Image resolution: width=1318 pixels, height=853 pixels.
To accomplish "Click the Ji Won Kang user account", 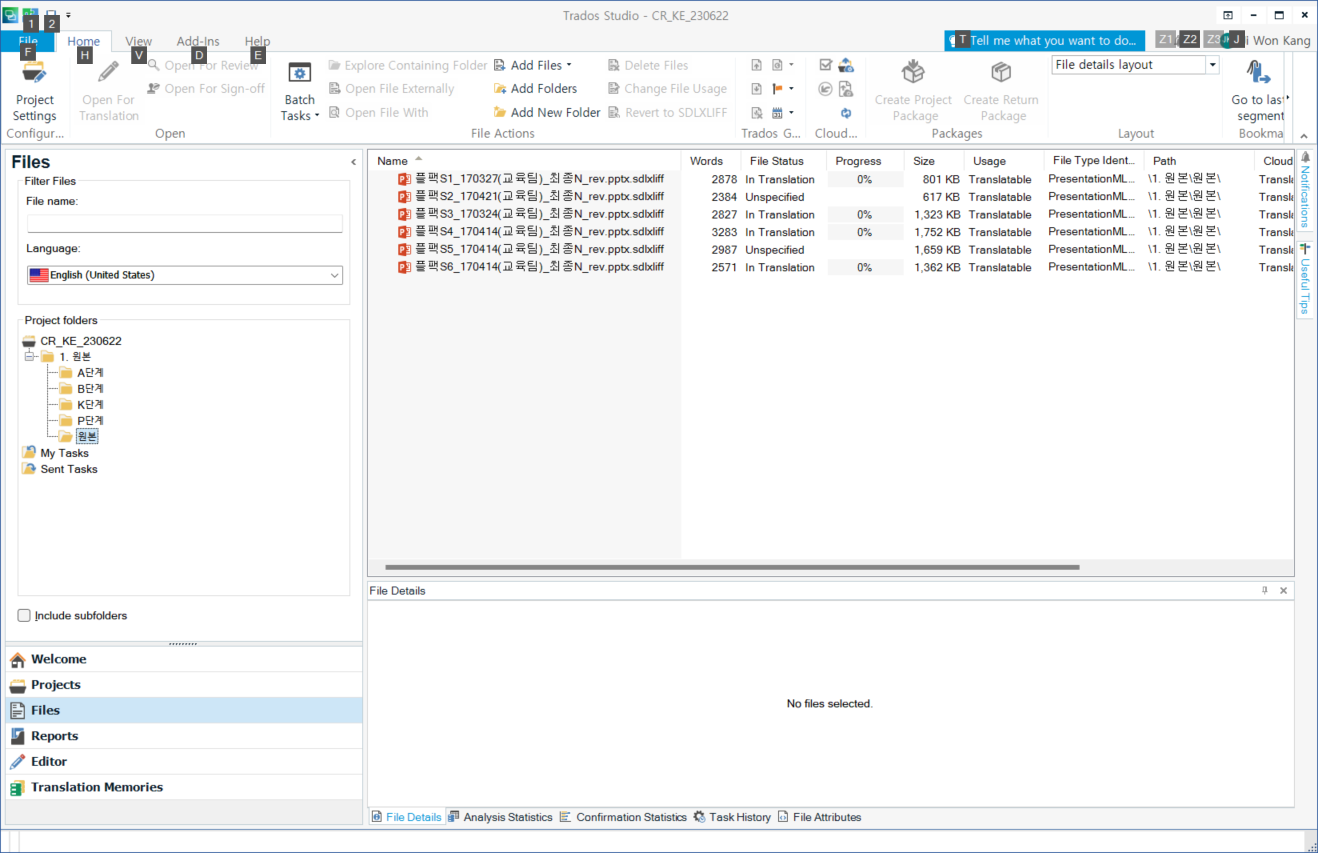I will (1264, 41).
